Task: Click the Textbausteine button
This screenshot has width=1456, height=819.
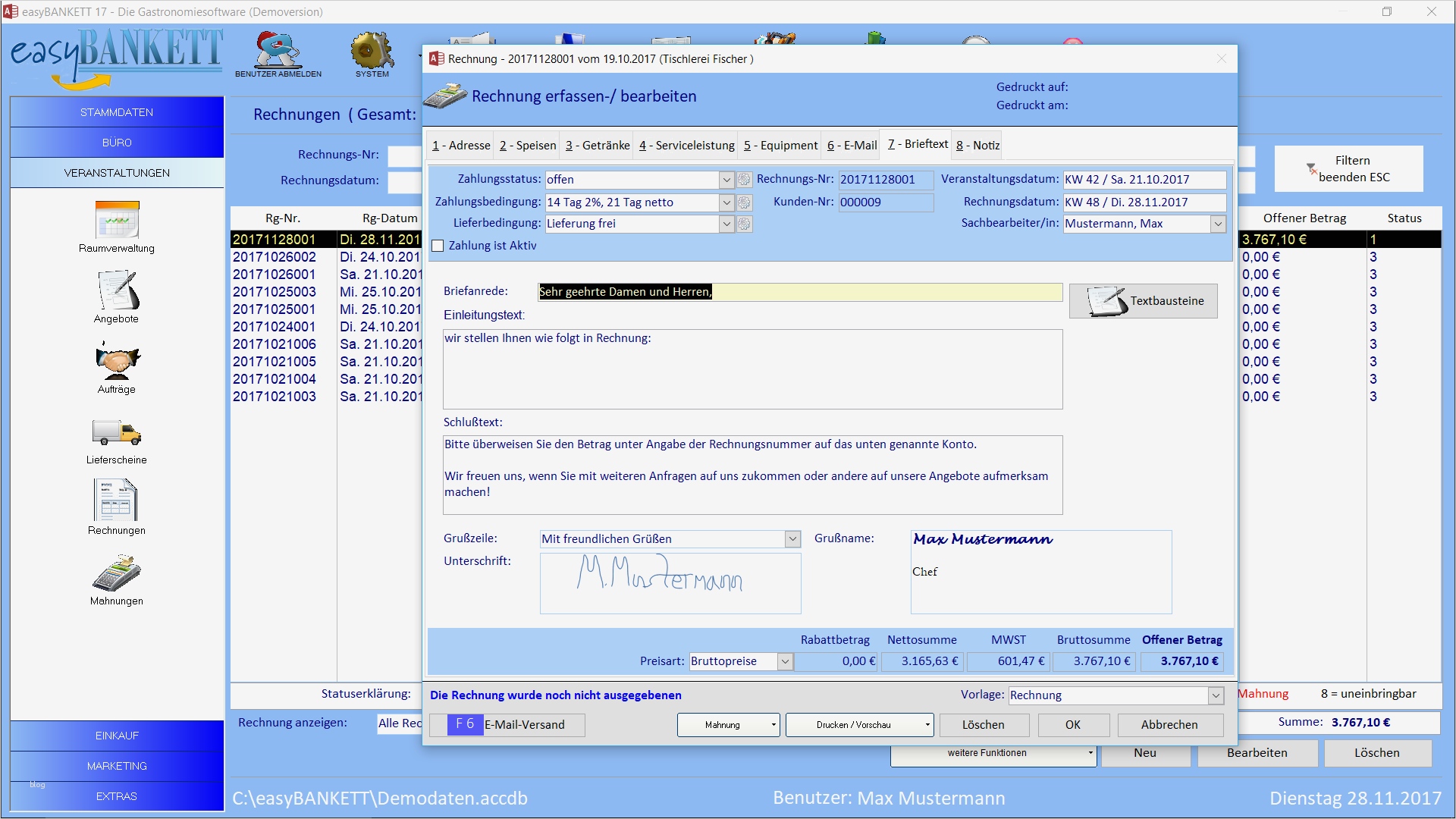Action: (1144, 301)
